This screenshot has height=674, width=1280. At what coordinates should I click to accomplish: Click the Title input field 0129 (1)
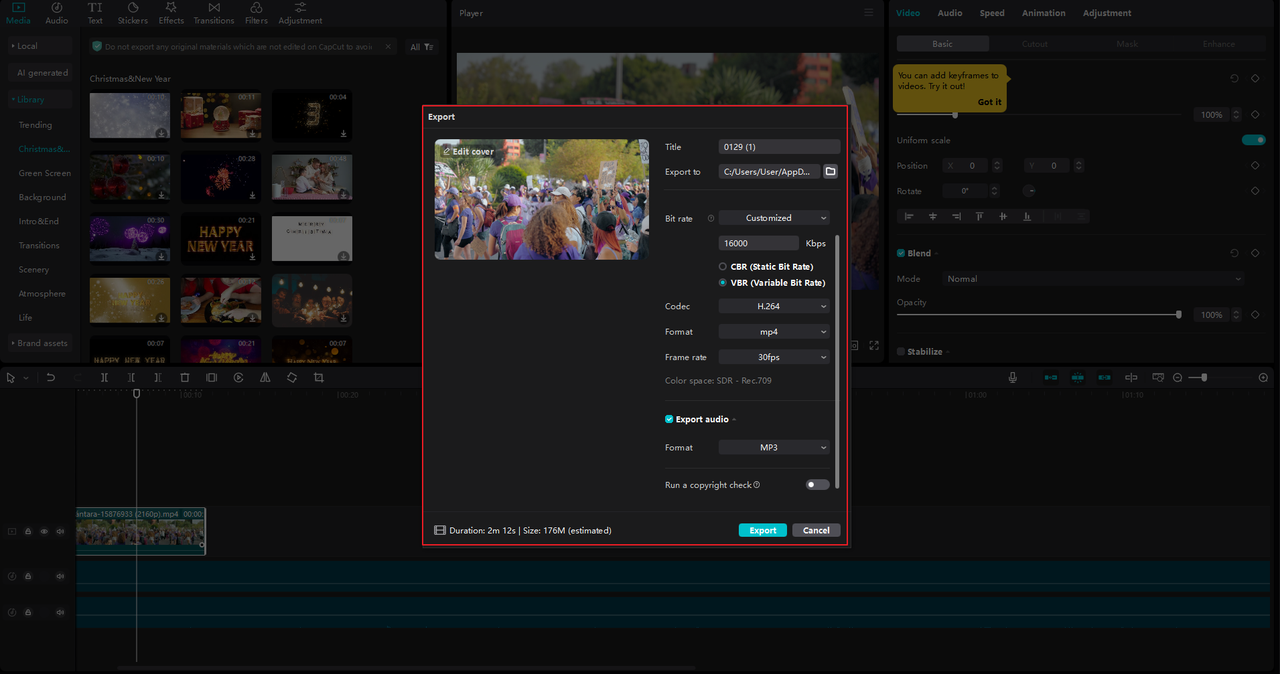(779, 147)
